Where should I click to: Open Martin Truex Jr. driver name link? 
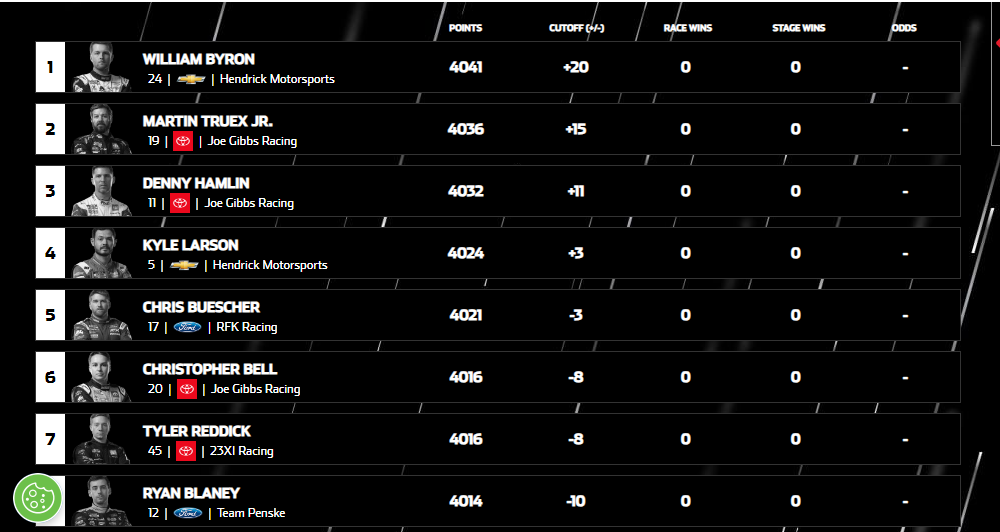(x=207, y=122)
